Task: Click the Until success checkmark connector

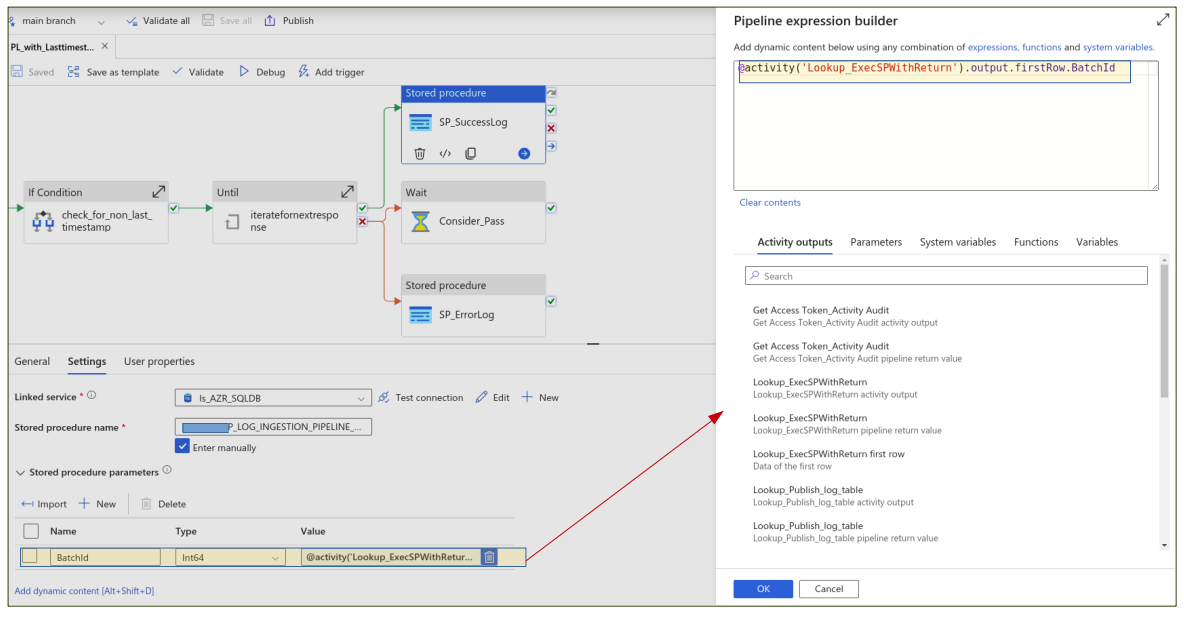Action: tap(362, 208)
